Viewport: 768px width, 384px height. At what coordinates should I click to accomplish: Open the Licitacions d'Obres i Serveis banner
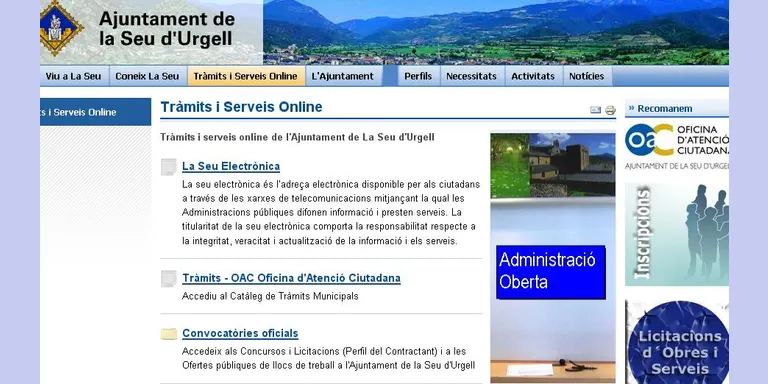pos(677,342)
